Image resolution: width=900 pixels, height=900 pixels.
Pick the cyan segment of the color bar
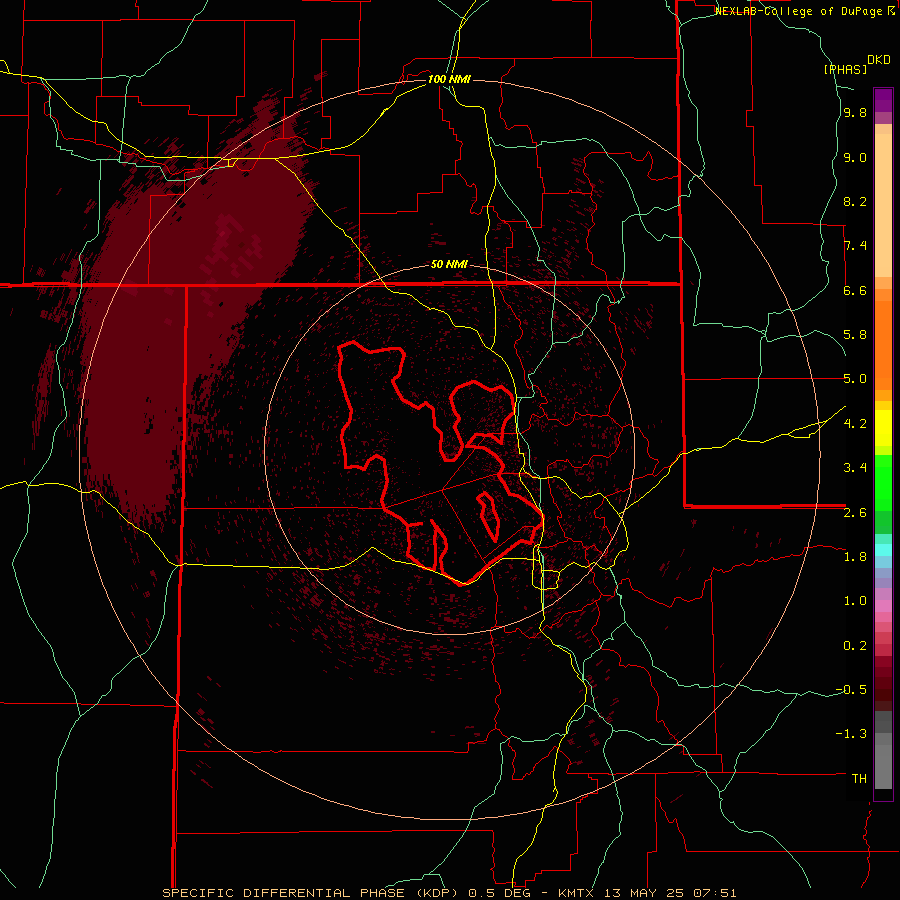point(883,550)
